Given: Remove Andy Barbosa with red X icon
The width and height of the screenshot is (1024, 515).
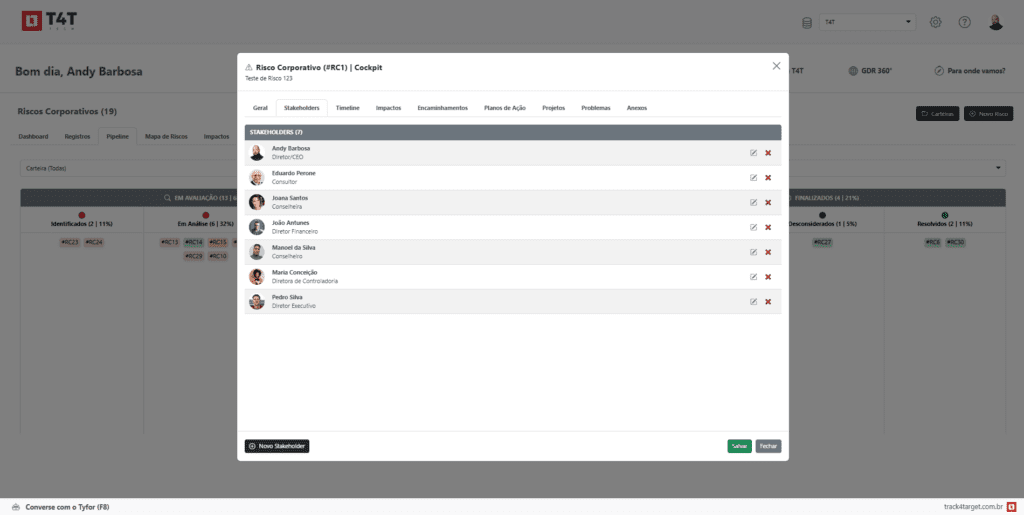Looking at the screenshot, I should pyautogui.click(x=768, y=153).
